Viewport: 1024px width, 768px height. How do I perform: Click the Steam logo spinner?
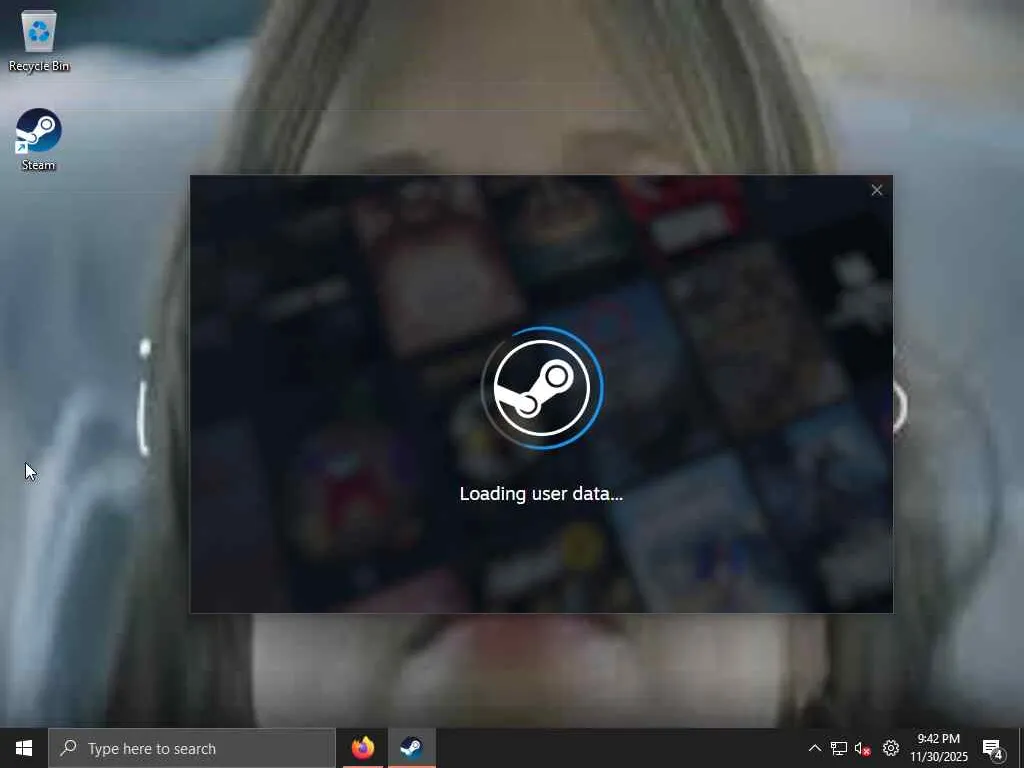point(541,388)
